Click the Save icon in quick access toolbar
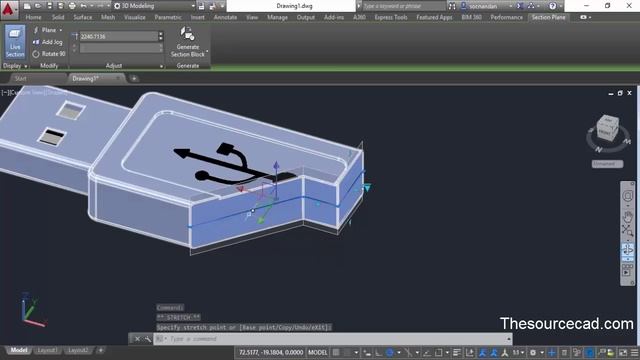 pyautogui.click(x=49, y=6)
